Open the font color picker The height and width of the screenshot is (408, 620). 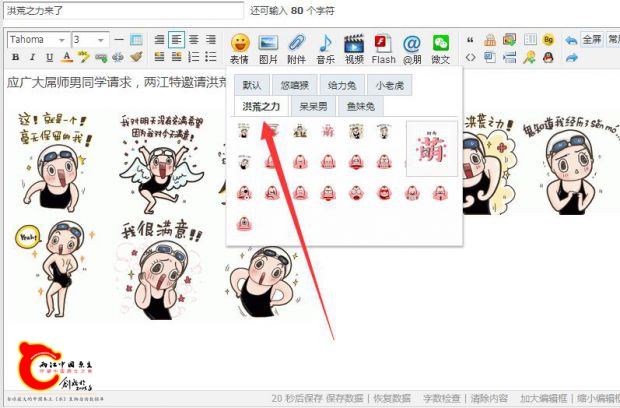[x=67, y=57]
